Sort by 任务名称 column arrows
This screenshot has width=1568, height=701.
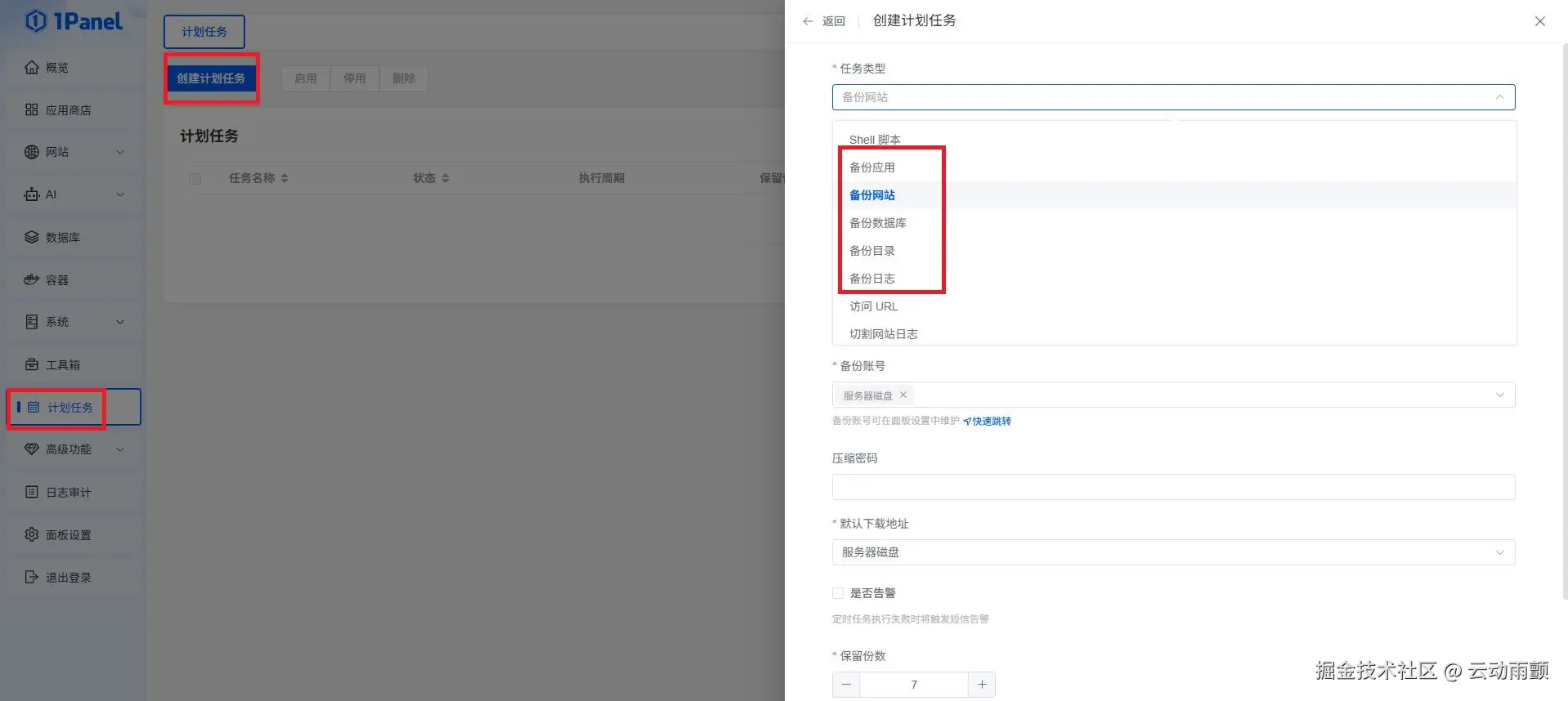tap(284, 178)
